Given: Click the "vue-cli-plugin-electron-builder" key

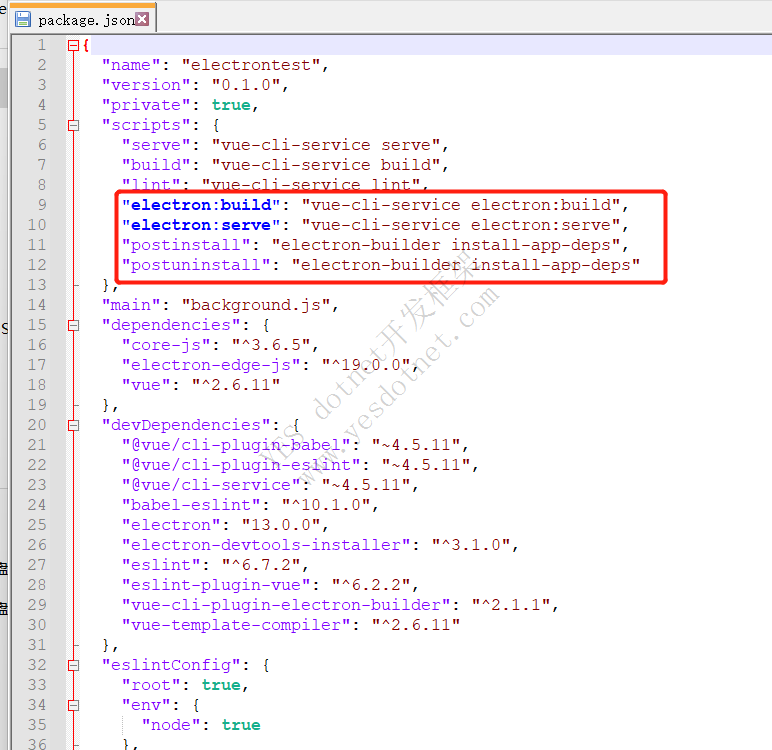Looking at the screenshot, I should (286, 605).
